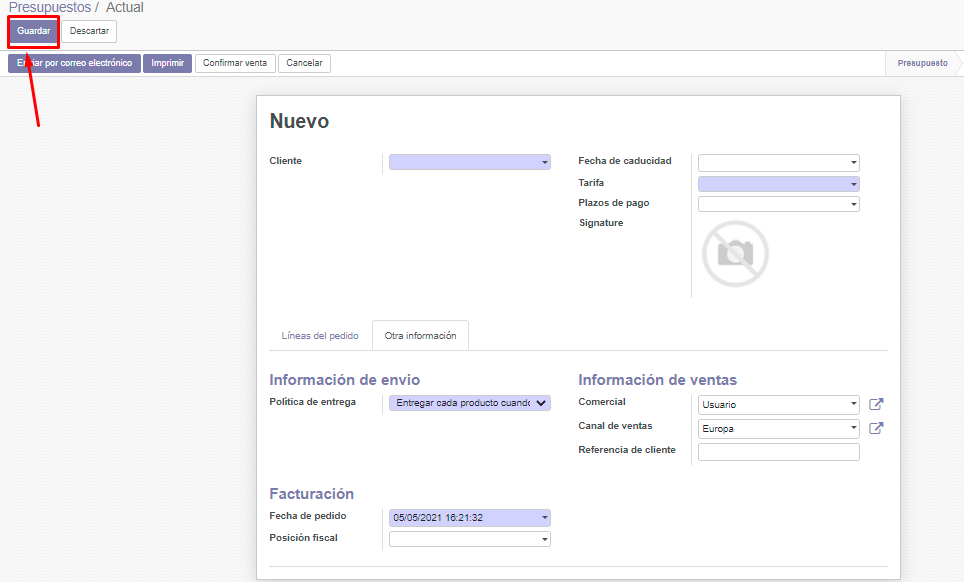Click Confirmar venta button
This screenshot has height=582, width=964.
[x=235, y=63]
